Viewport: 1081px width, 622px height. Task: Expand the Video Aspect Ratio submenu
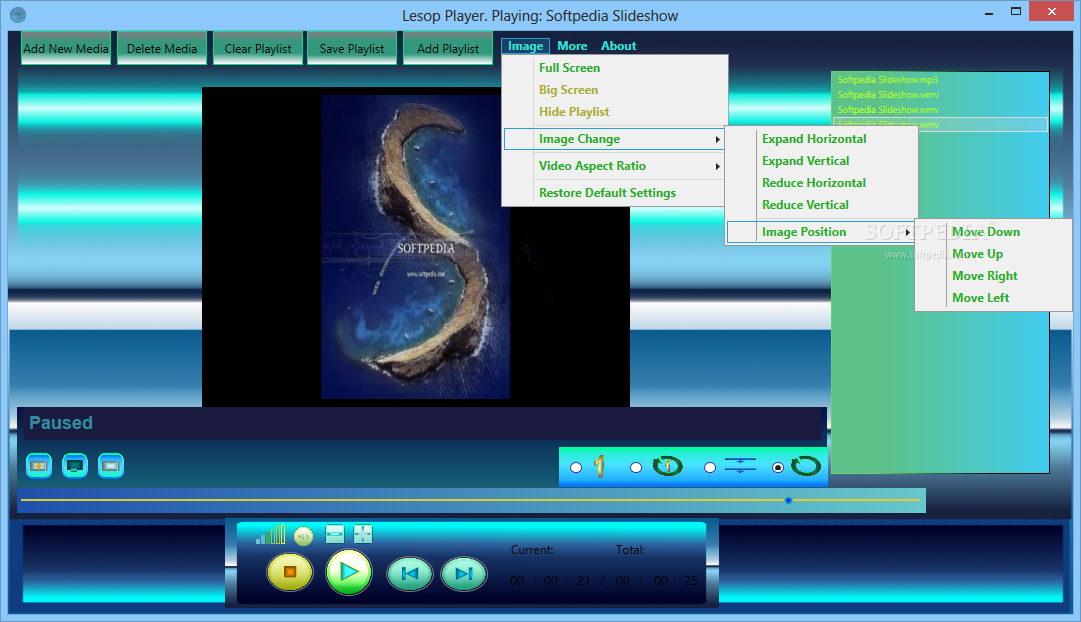tap(614, 166)
